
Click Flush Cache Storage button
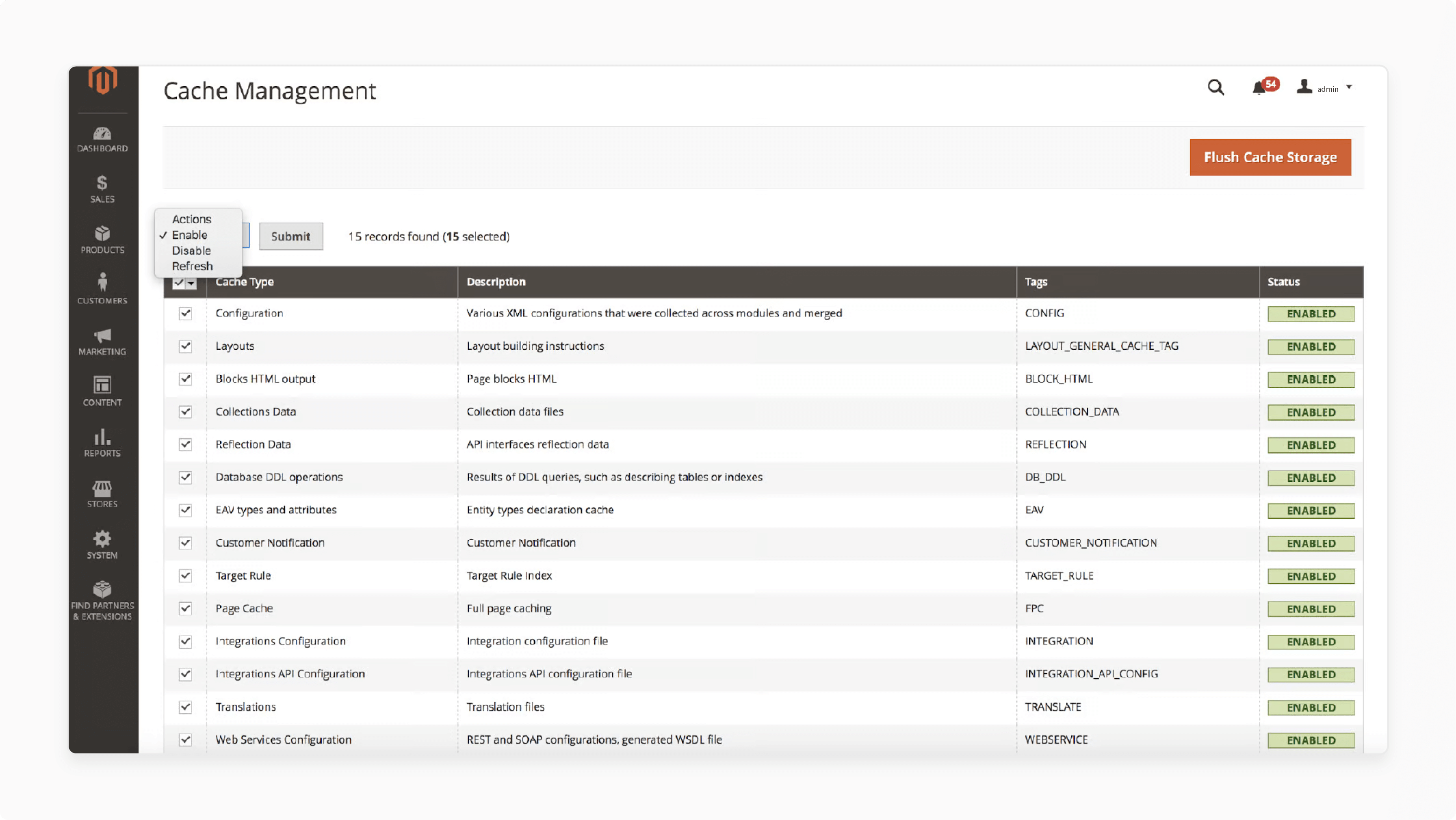[x=1270, y=157]
